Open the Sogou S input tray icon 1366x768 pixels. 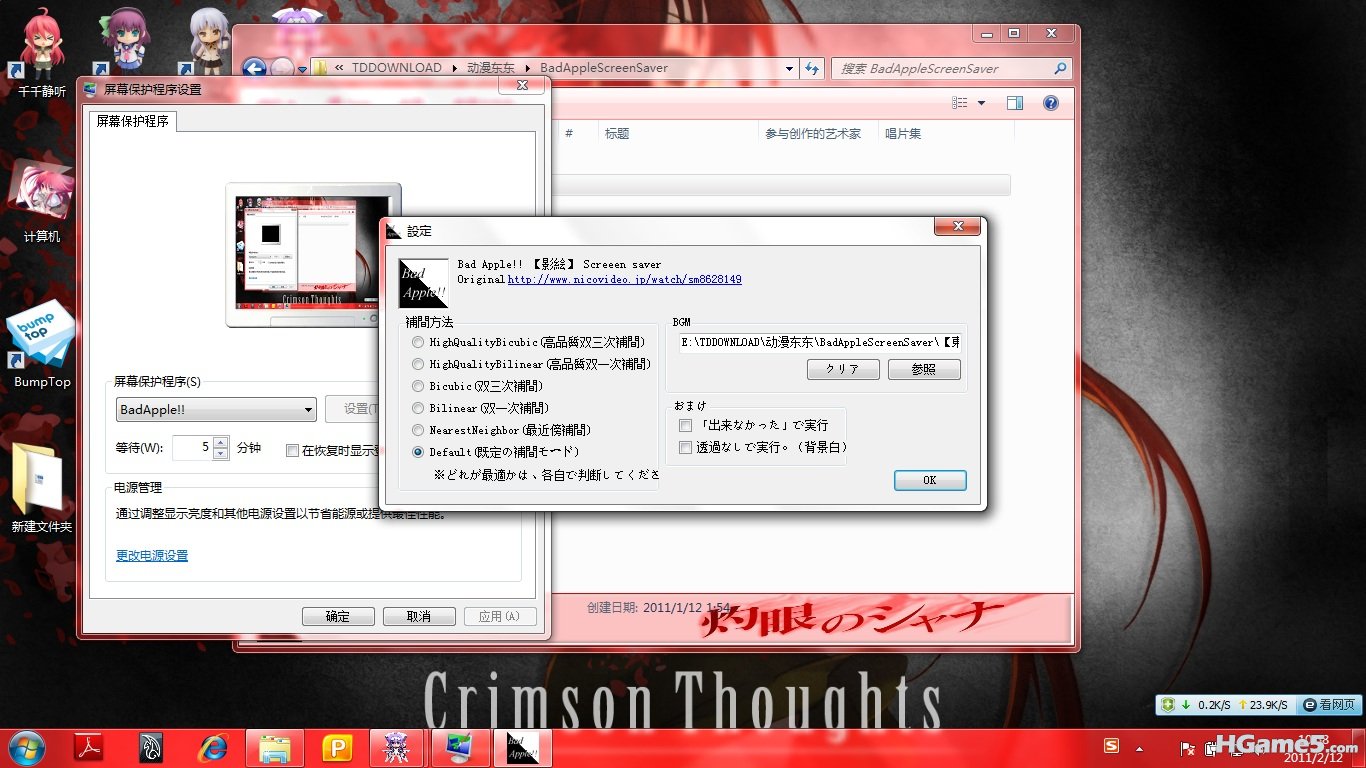(x=1111, y=747)
